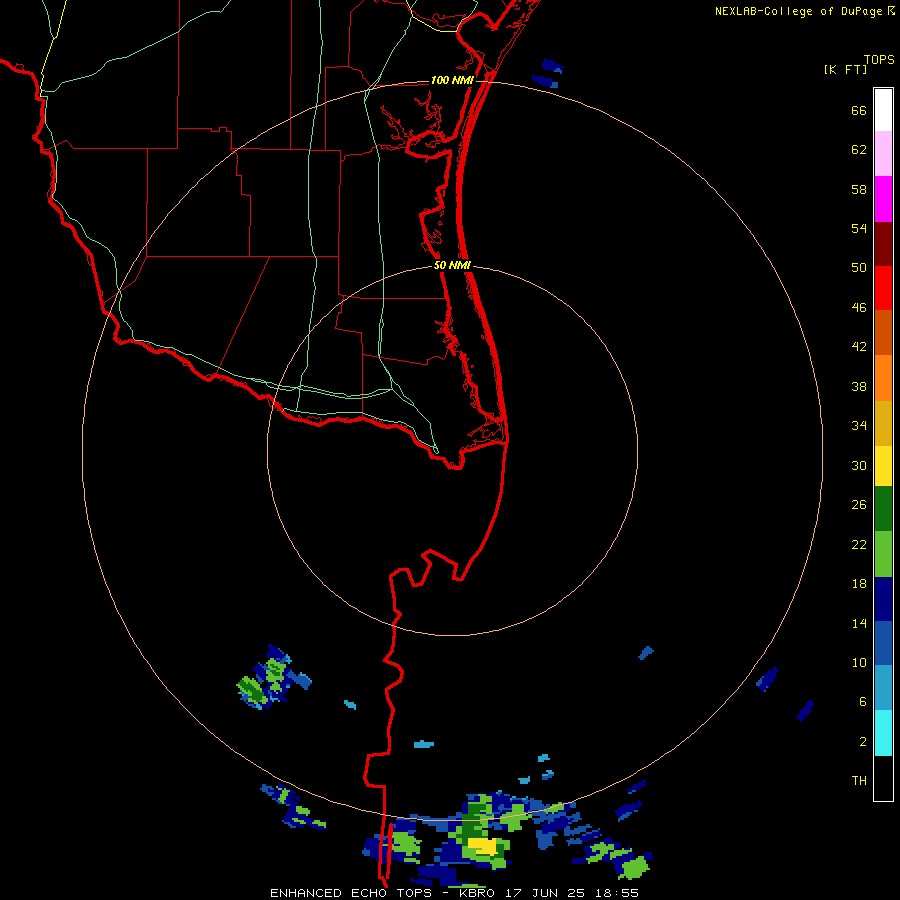900x900 pixels.
Task: Click legend value '66'
Action: click(859, 111)
